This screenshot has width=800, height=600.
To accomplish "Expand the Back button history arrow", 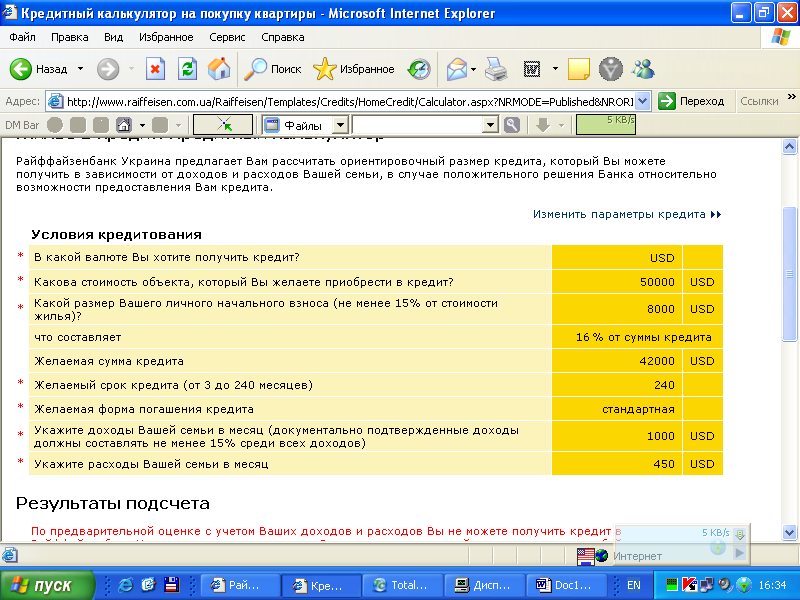I will (x=81, y=69).
